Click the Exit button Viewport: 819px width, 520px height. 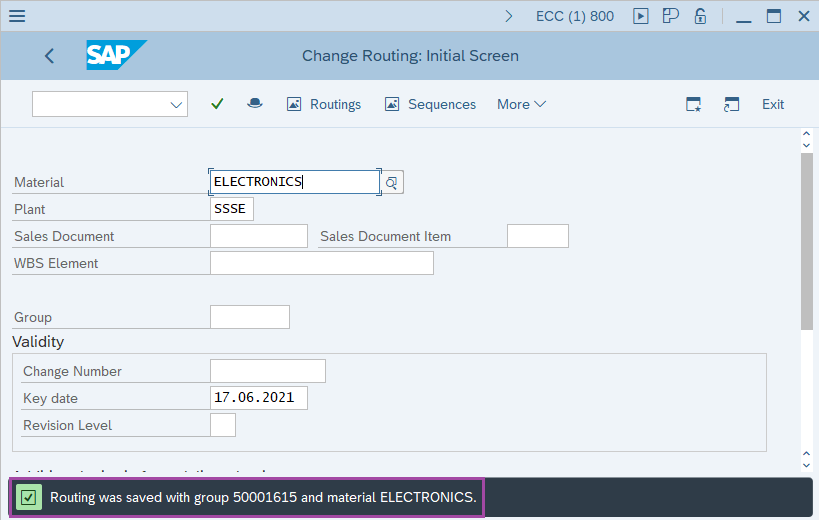click(773, 104)
